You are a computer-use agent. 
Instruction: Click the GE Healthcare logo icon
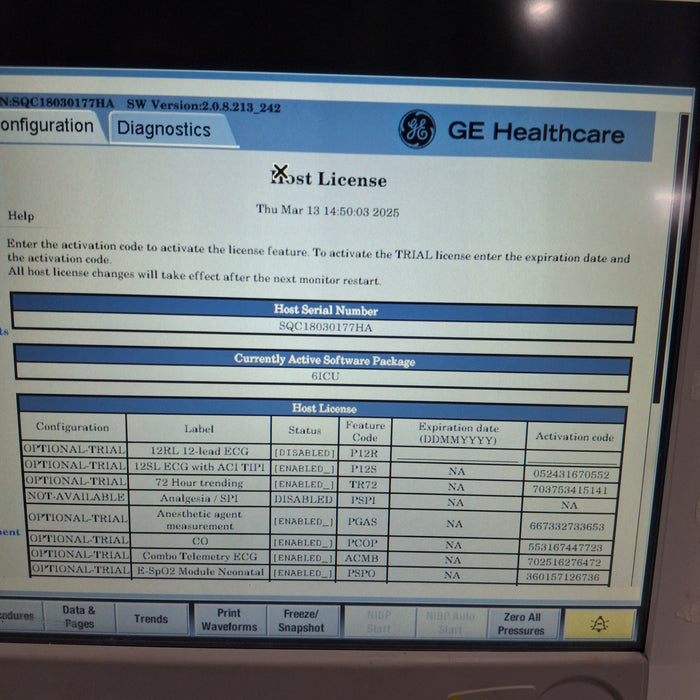tap(417, 129)
